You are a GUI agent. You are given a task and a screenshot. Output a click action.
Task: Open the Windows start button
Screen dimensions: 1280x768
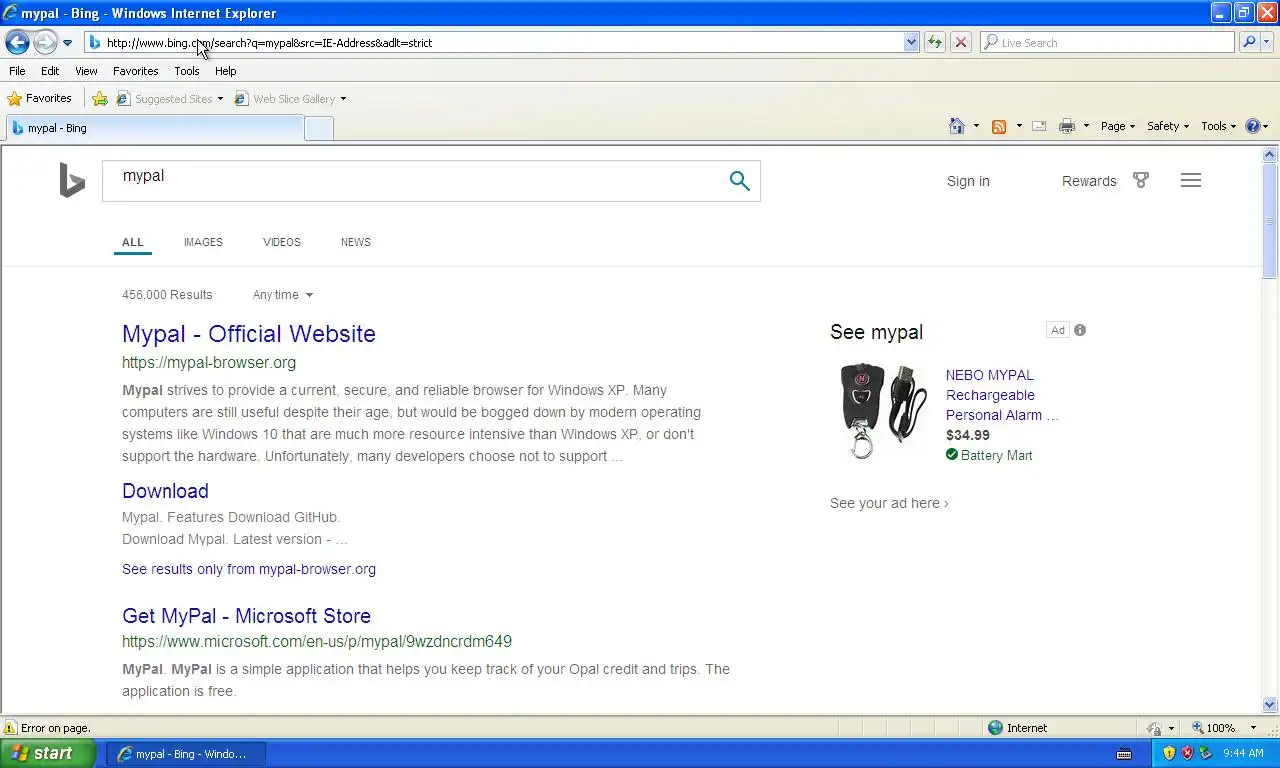[x=48, y=753]
